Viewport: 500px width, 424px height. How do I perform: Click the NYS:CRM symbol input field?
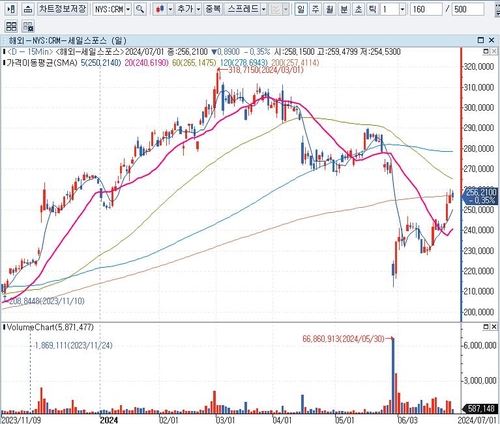[109, 9]
